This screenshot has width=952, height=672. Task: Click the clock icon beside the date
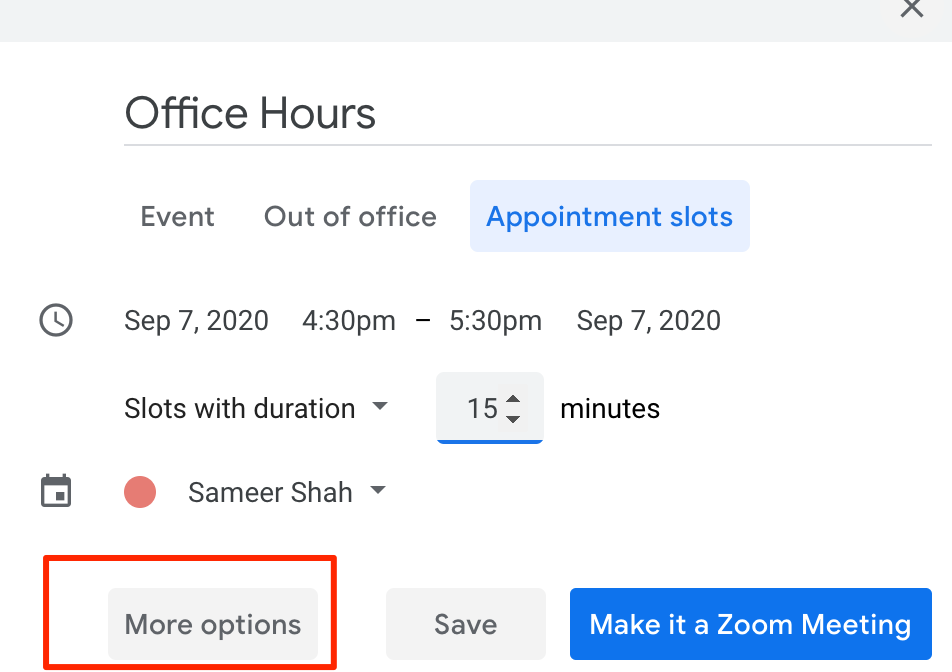56,320
